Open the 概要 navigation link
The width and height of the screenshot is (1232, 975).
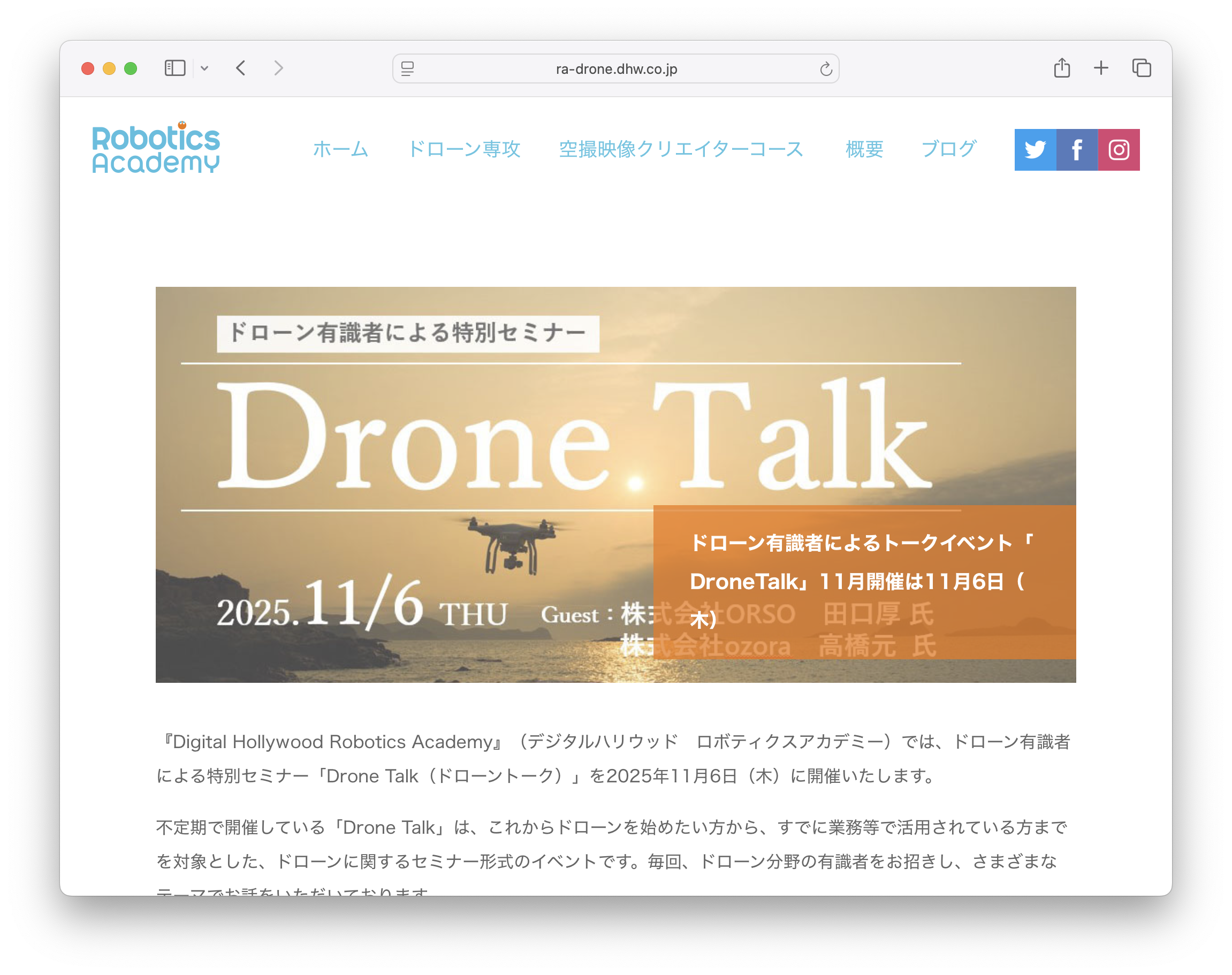click(864, 149)
